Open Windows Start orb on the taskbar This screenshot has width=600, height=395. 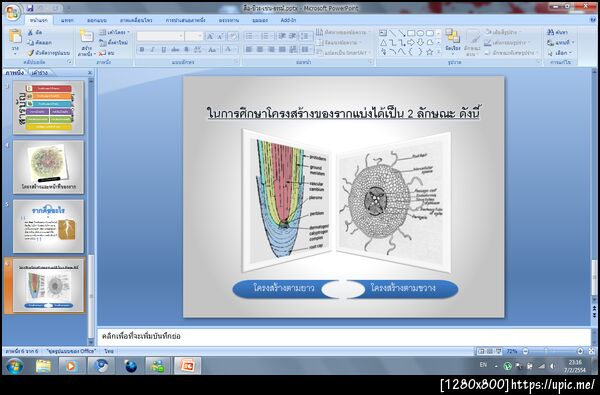pos(15,366)
